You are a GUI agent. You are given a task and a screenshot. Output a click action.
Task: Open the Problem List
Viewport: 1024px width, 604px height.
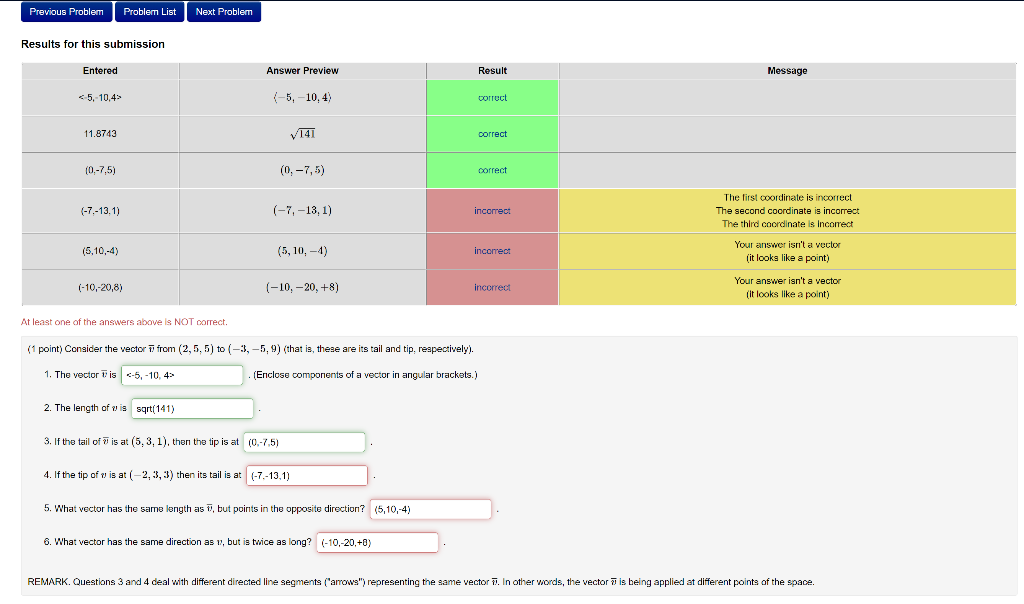click(150, 12)
